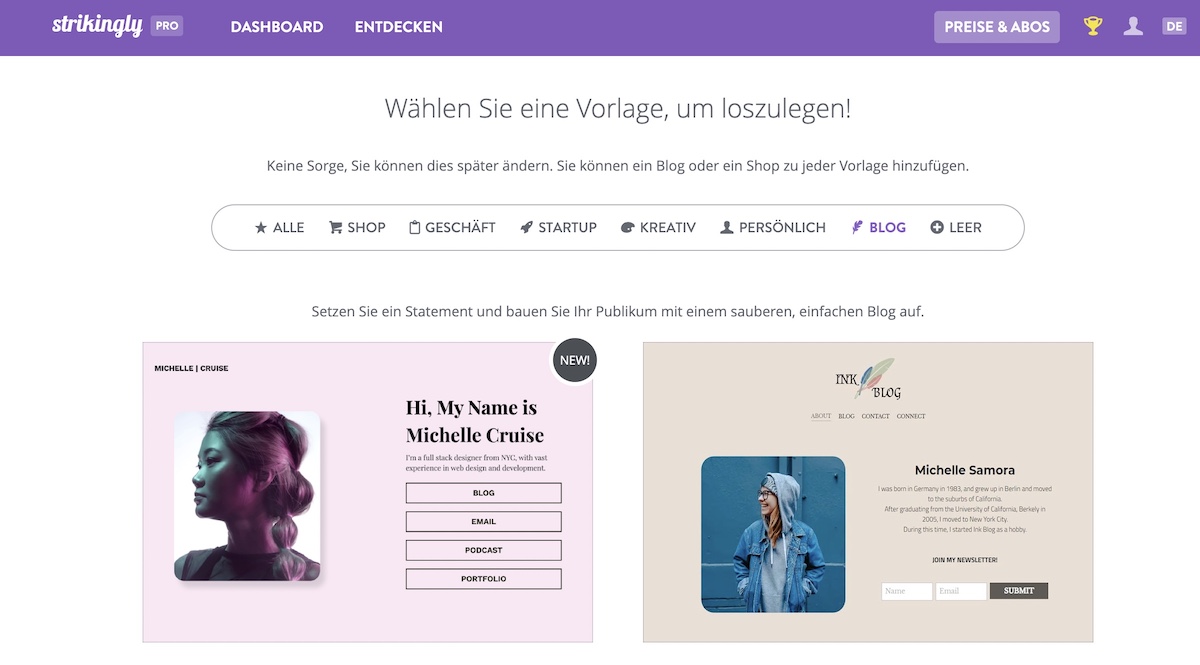Select the SHOP category with cart icon
The height and width of the screenshot is (665, 1200).
[x=357, y=228]
